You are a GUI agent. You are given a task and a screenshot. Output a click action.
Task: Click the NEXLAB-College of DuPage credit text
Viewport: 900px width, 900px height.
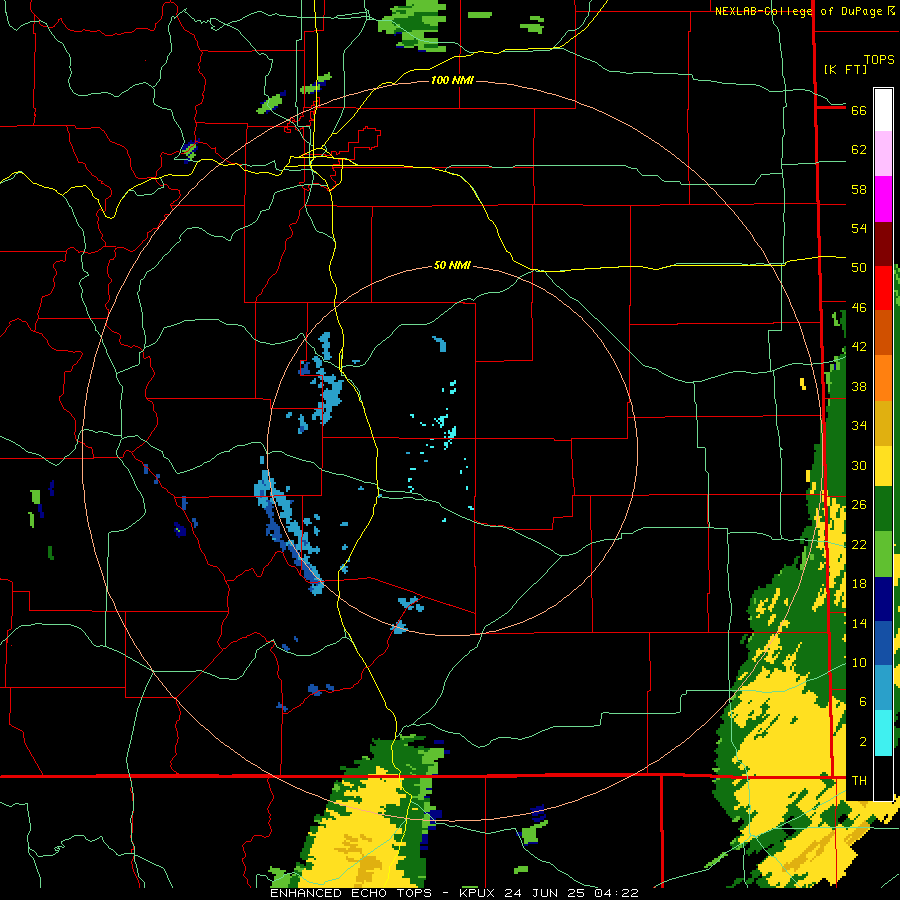click(x=800, y=11)
